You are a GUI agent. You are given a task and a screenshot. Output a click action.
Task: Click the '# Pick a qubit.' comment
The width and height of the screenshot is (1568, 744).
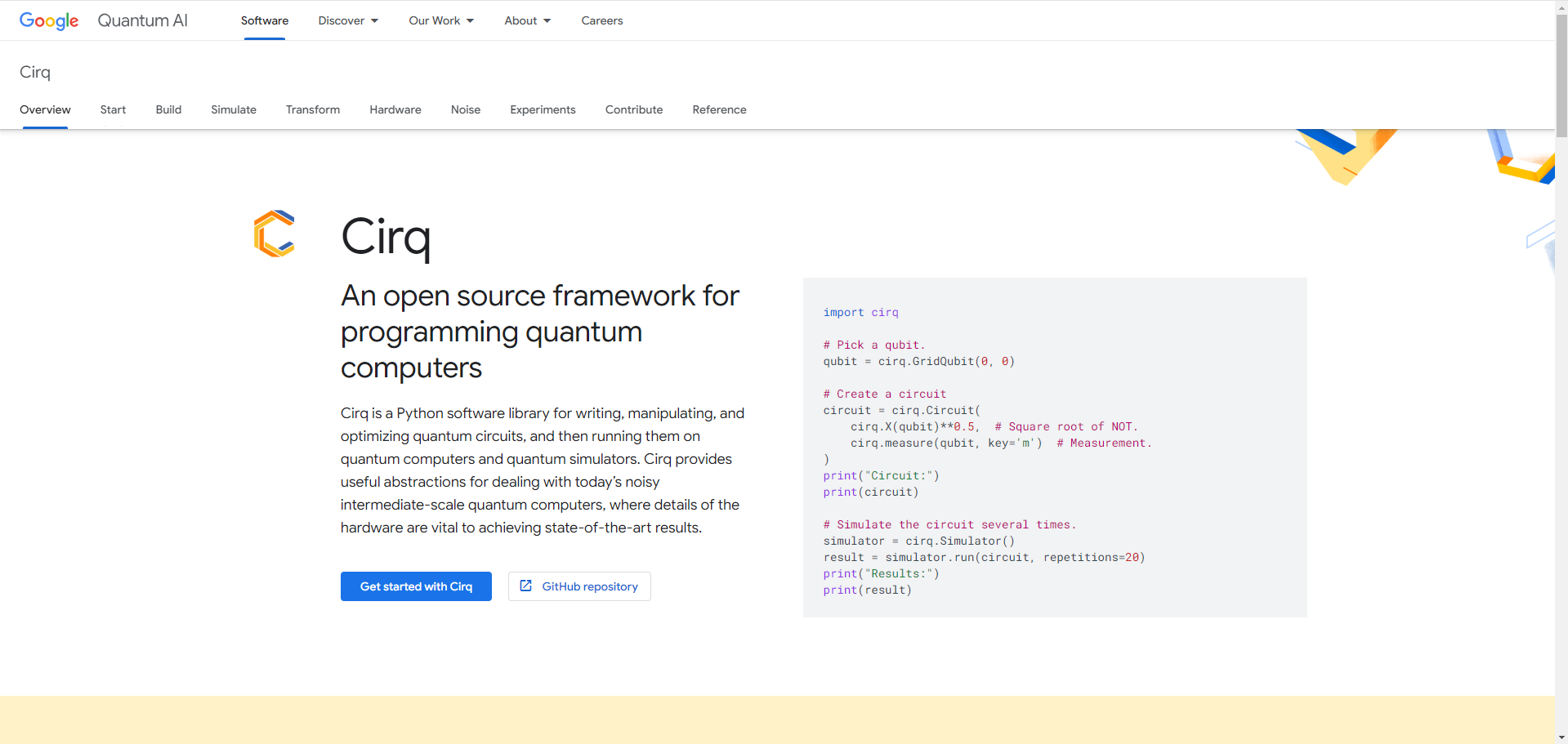point(874,345)
